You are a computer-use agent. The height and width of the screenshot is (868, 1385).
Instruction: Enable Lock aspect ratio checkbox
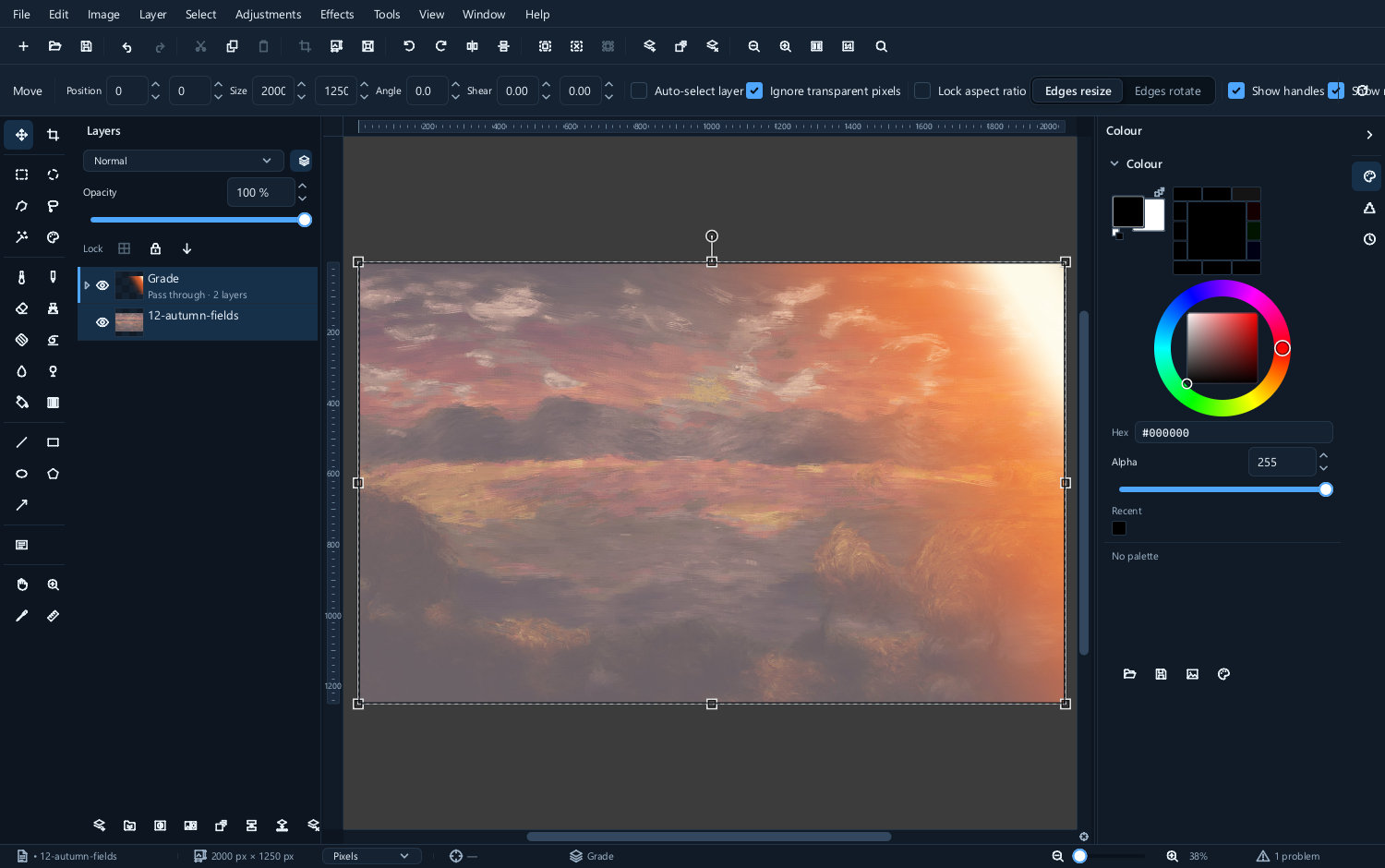(x=922, y=90)
